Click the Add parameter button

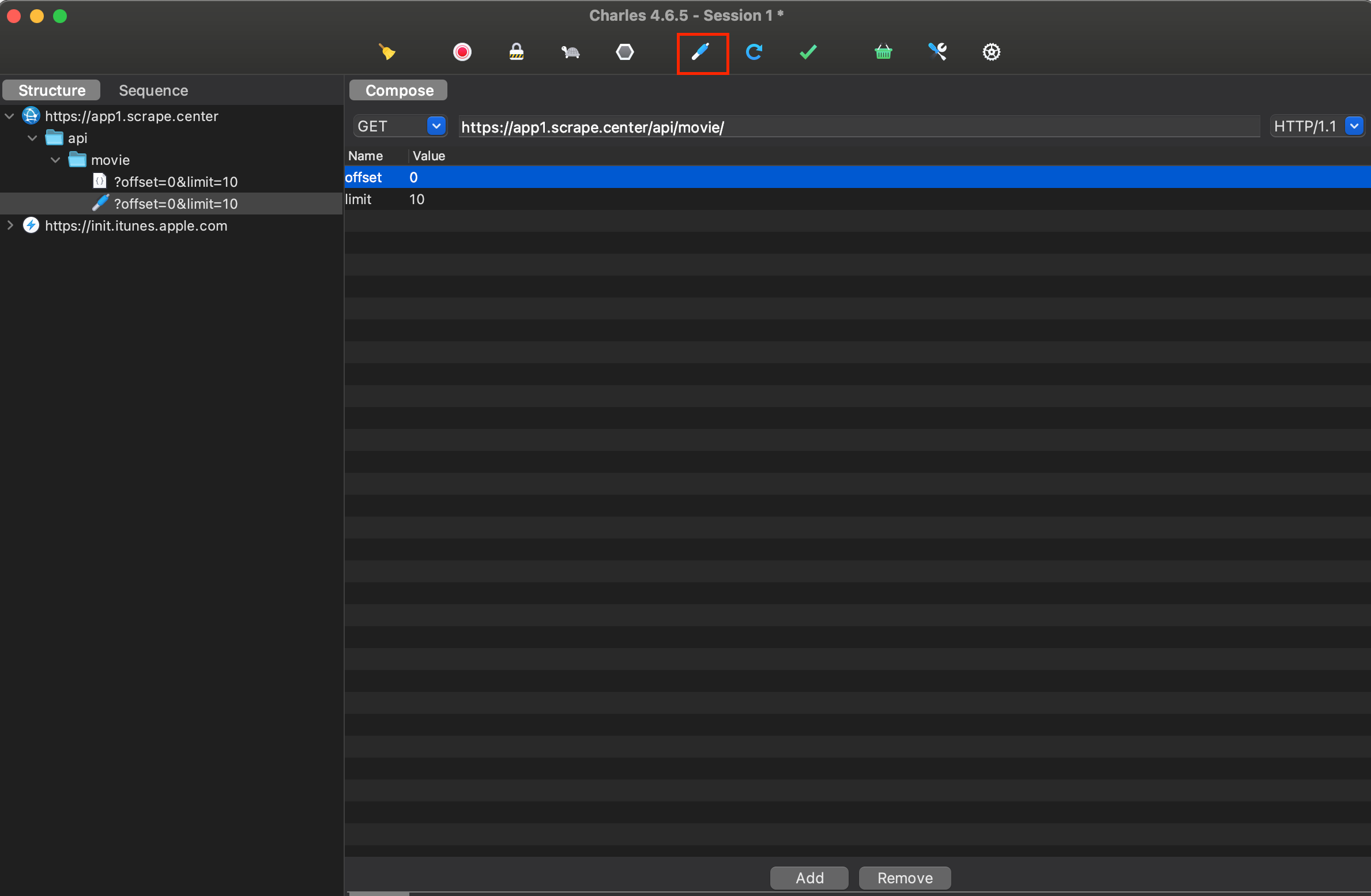point(809,878)
